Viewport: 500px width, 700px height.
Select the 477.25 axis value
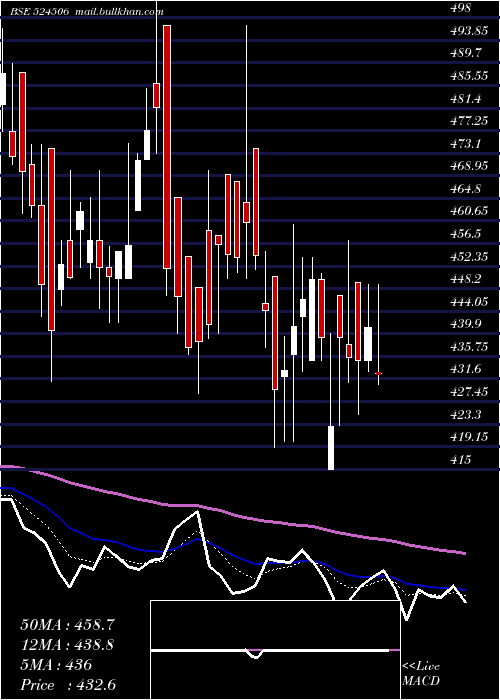click(469, 121)
